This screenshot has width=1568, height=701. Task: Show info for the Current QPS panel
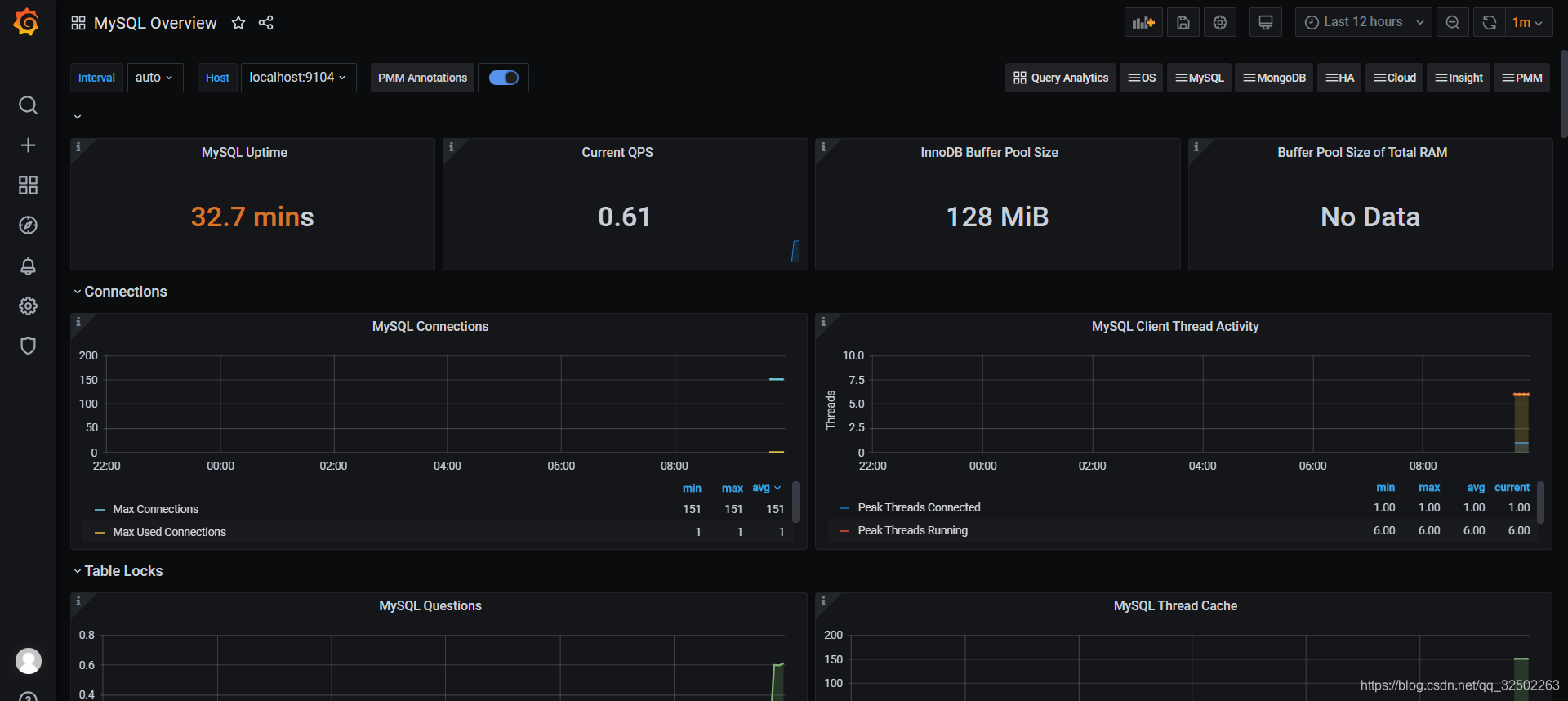451,147
